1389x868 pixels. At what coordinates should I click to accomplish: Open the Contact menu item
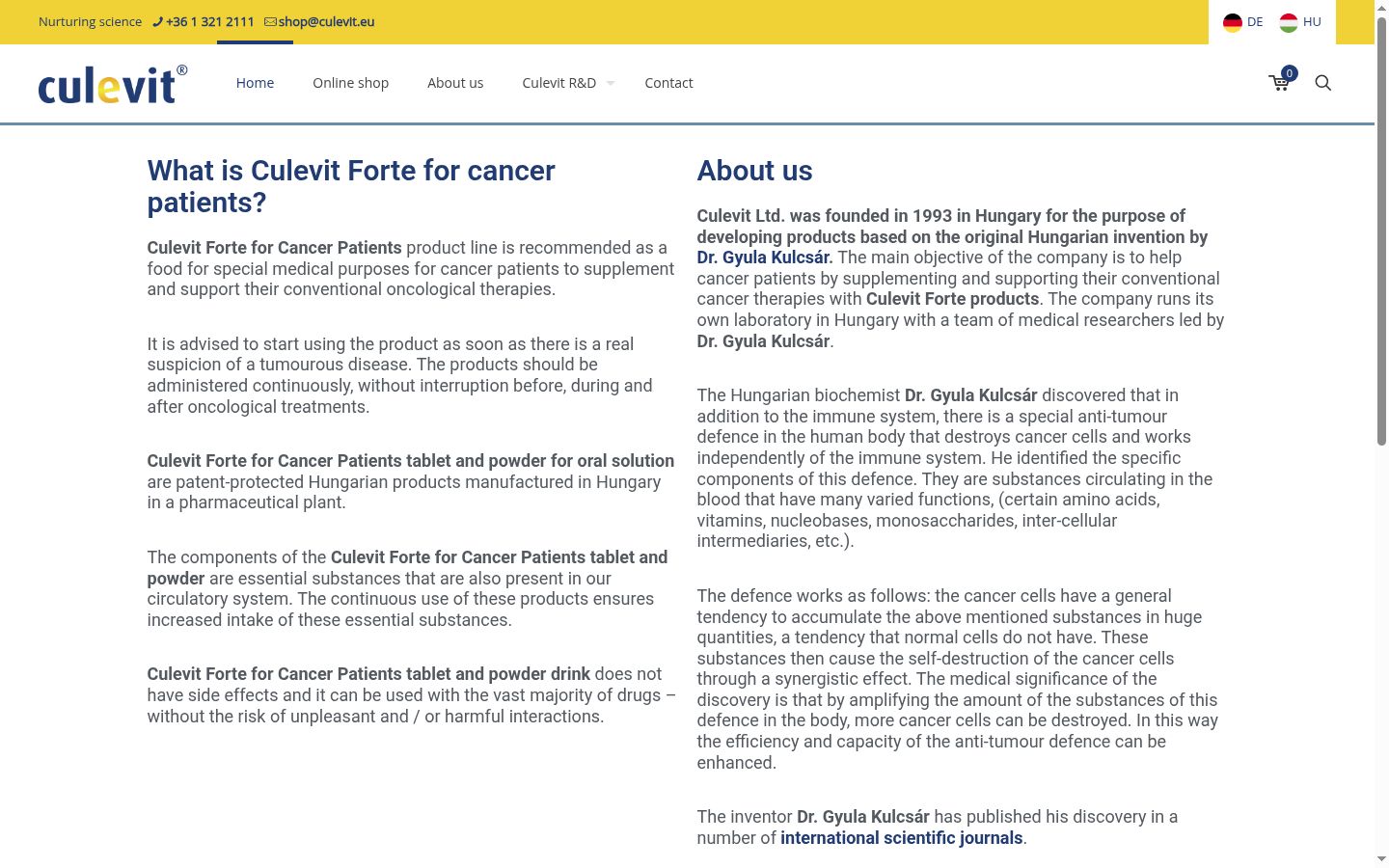click(x=668, y=83)
